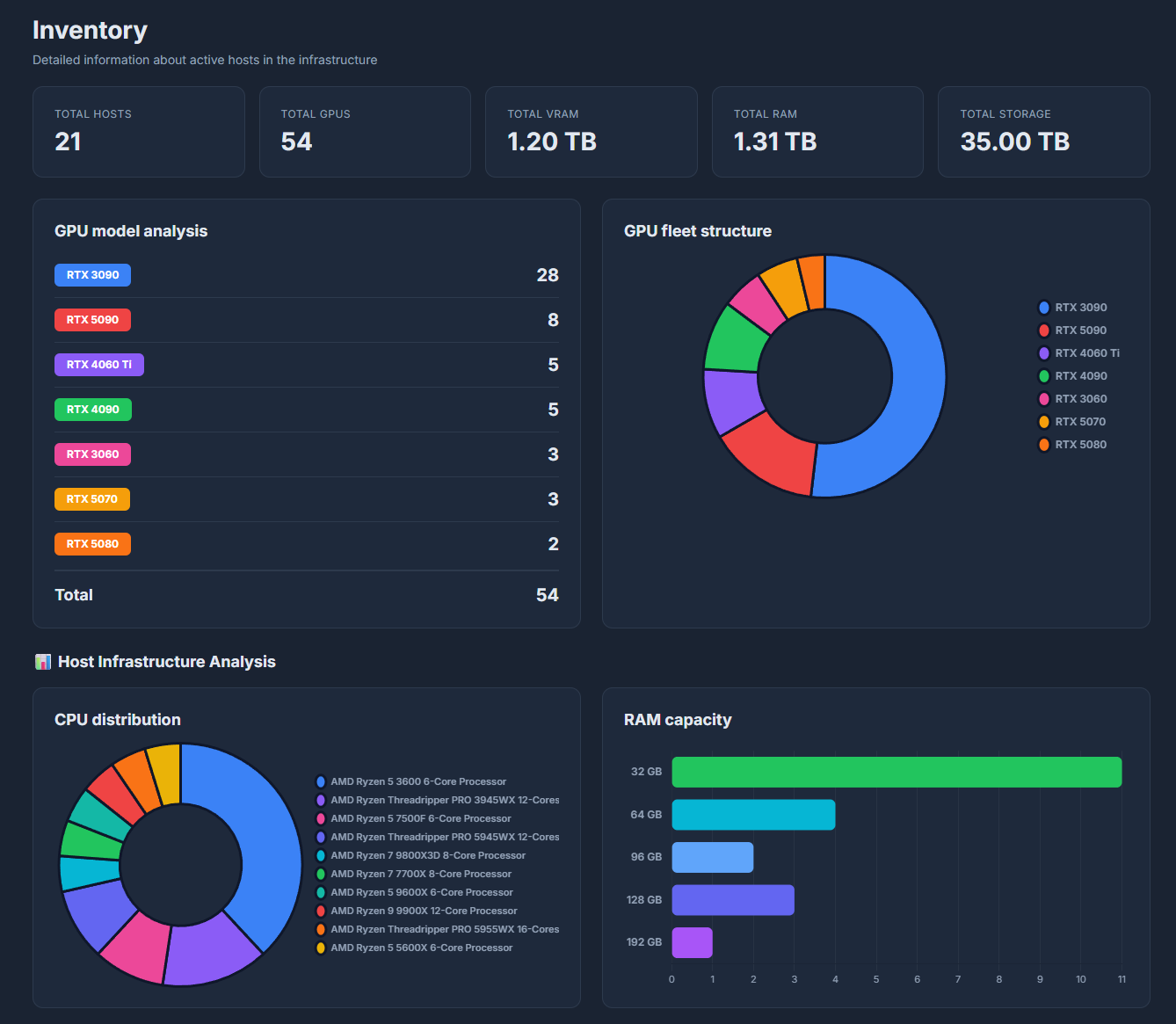1176x1024 pixels.
Task: Toggle RTX 4060 Ti legend label in fleet chart
Action: [1087, 353]
